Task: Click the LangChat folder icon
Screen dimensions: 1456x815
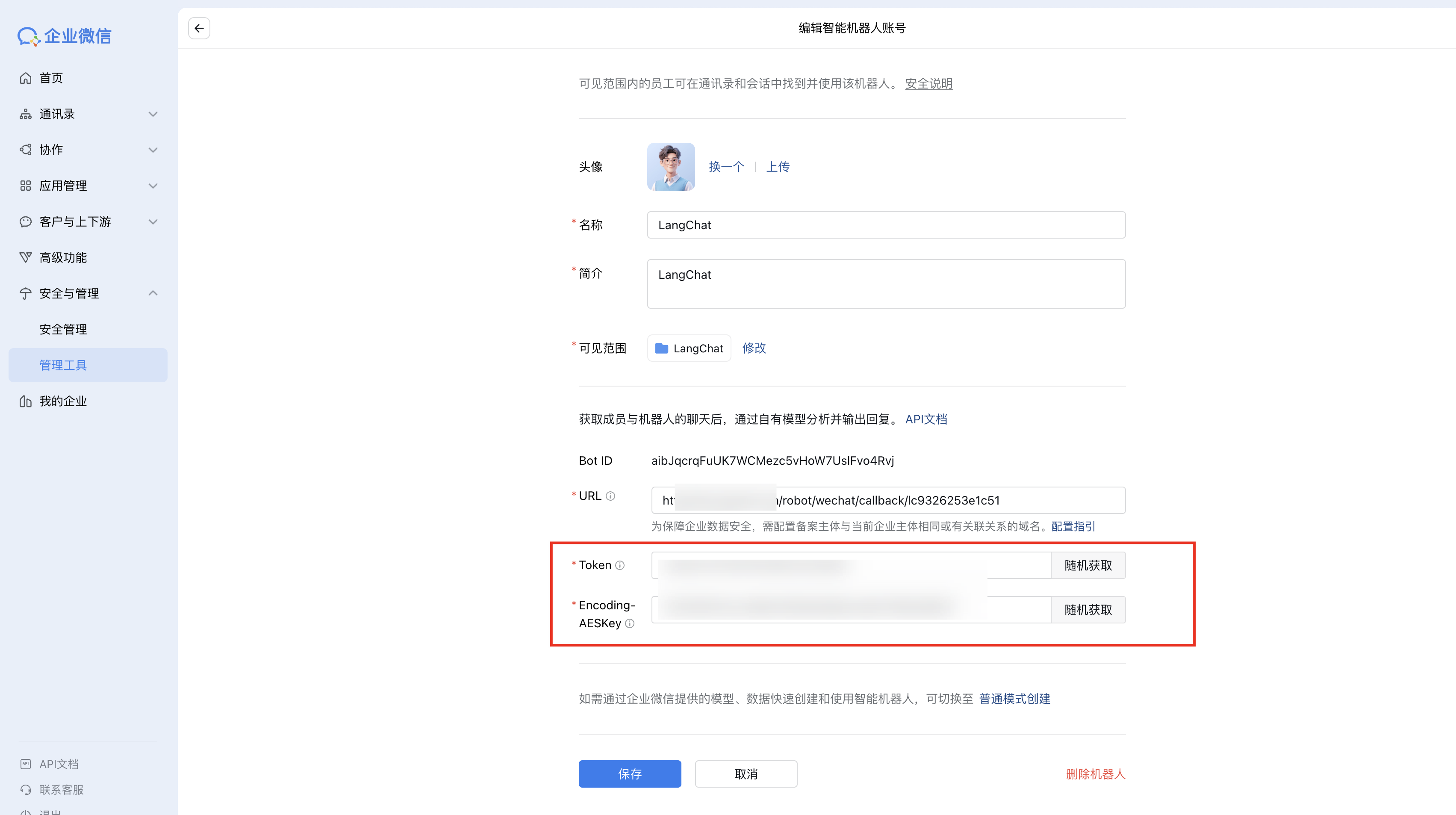Action: click(x=661, y=348)
